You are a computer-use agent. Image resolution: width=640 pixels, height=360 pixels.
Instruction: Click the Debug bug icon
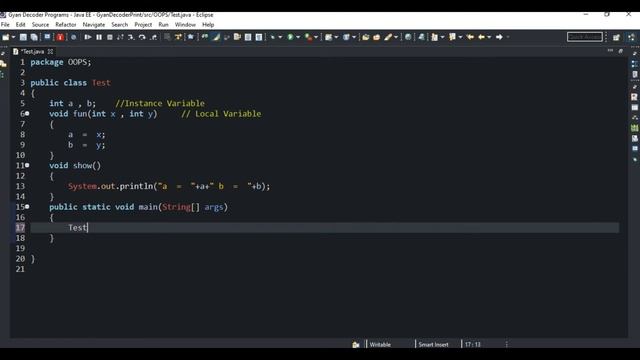[272, 37]
